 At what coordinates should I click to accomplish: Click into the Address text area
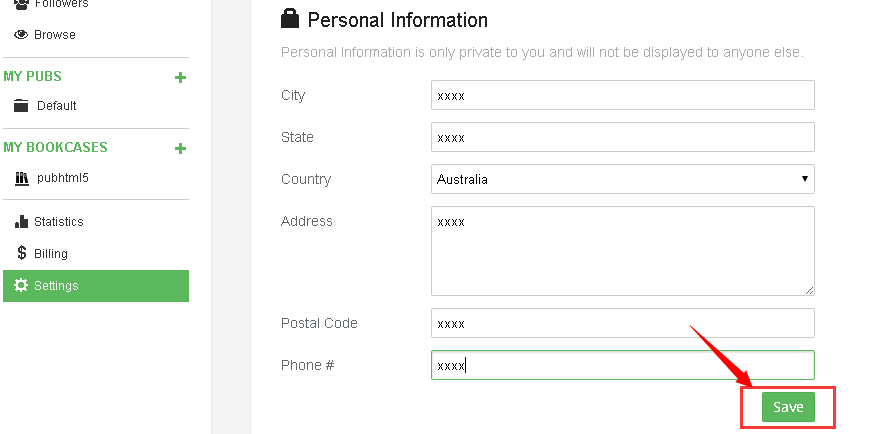[x=622, y=251]
